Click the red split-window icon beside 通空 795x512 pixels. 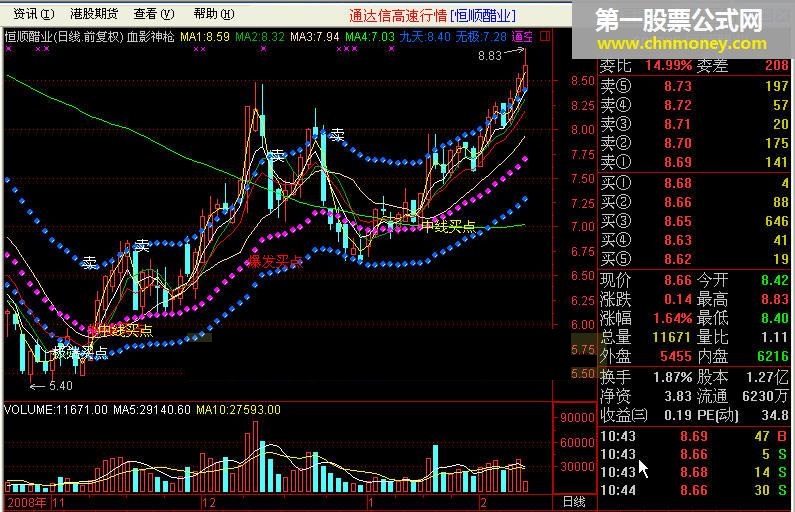click(x=545, y=36)
